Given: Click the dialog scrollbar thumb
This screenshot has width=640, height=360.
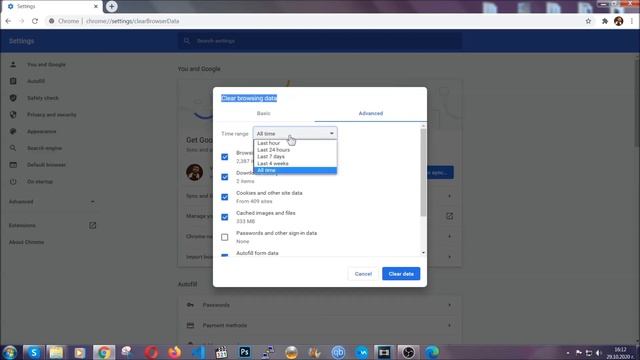Looking at the screenshot, I should tap(423, 173).
